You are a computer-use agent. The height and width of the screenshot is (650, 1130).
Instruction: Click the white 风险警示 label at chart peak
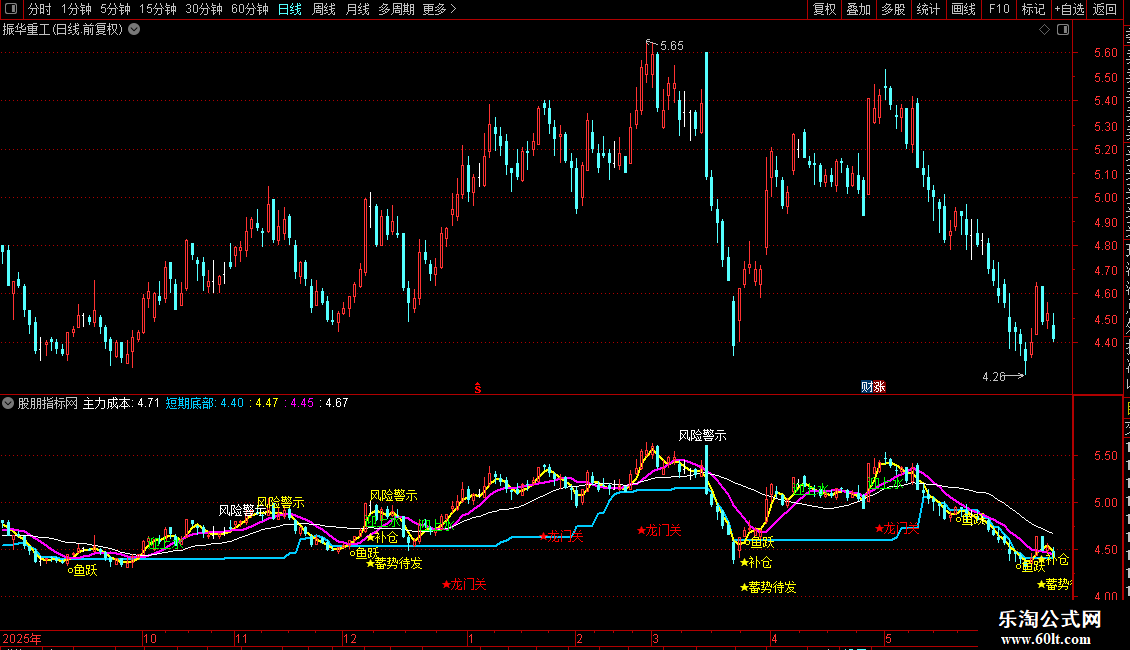703,435
